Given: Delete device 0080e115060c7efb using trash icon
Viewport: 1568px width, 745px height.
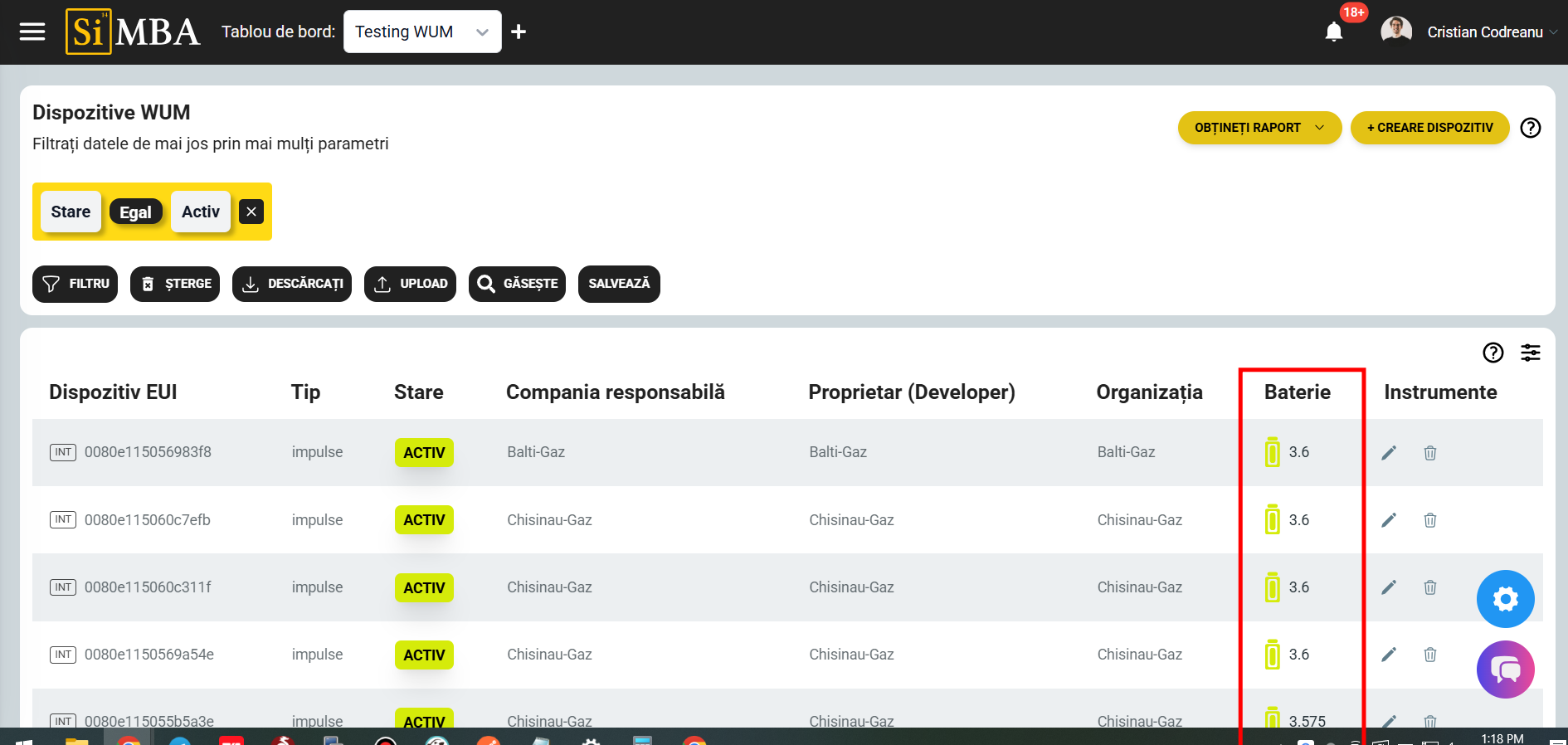Looking at the screenshot, I should [x=1430, y=520].
